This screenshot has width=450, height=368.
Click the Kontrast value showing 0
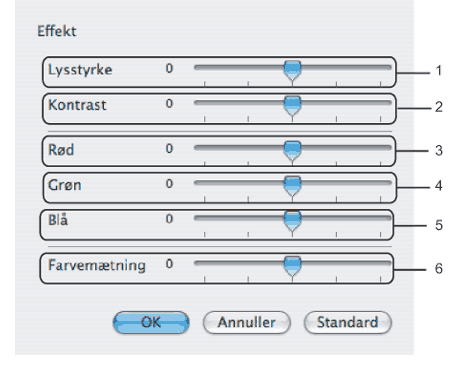[169, 103]
